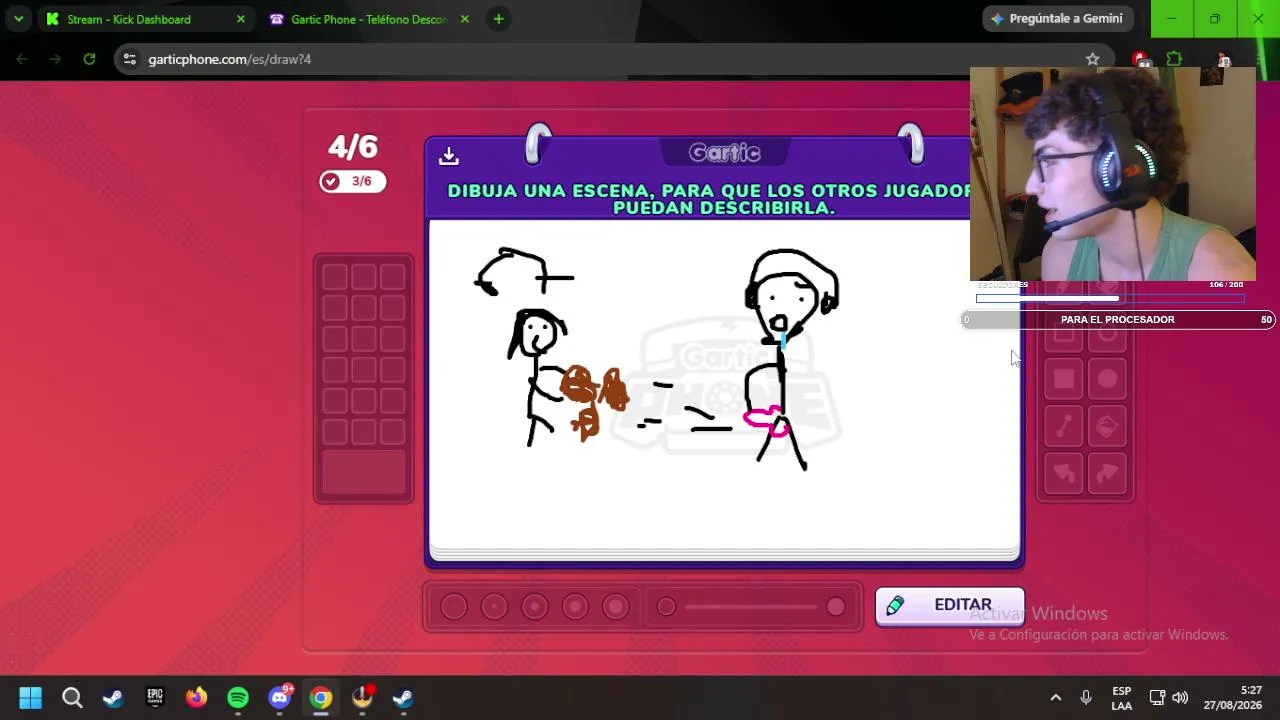Click the microphone tray icon
The height and width of the screenshot is (720, 1280).
1086,698
